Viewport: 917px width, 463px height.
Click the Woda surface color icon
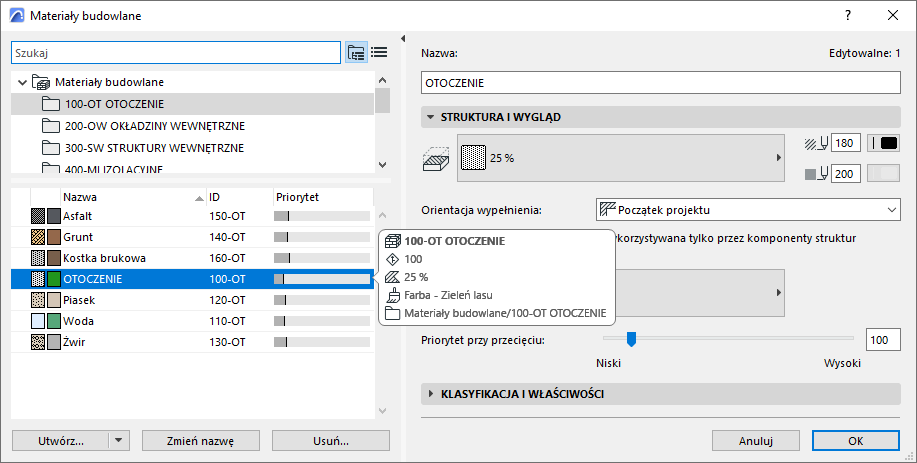tap(53, 321)
